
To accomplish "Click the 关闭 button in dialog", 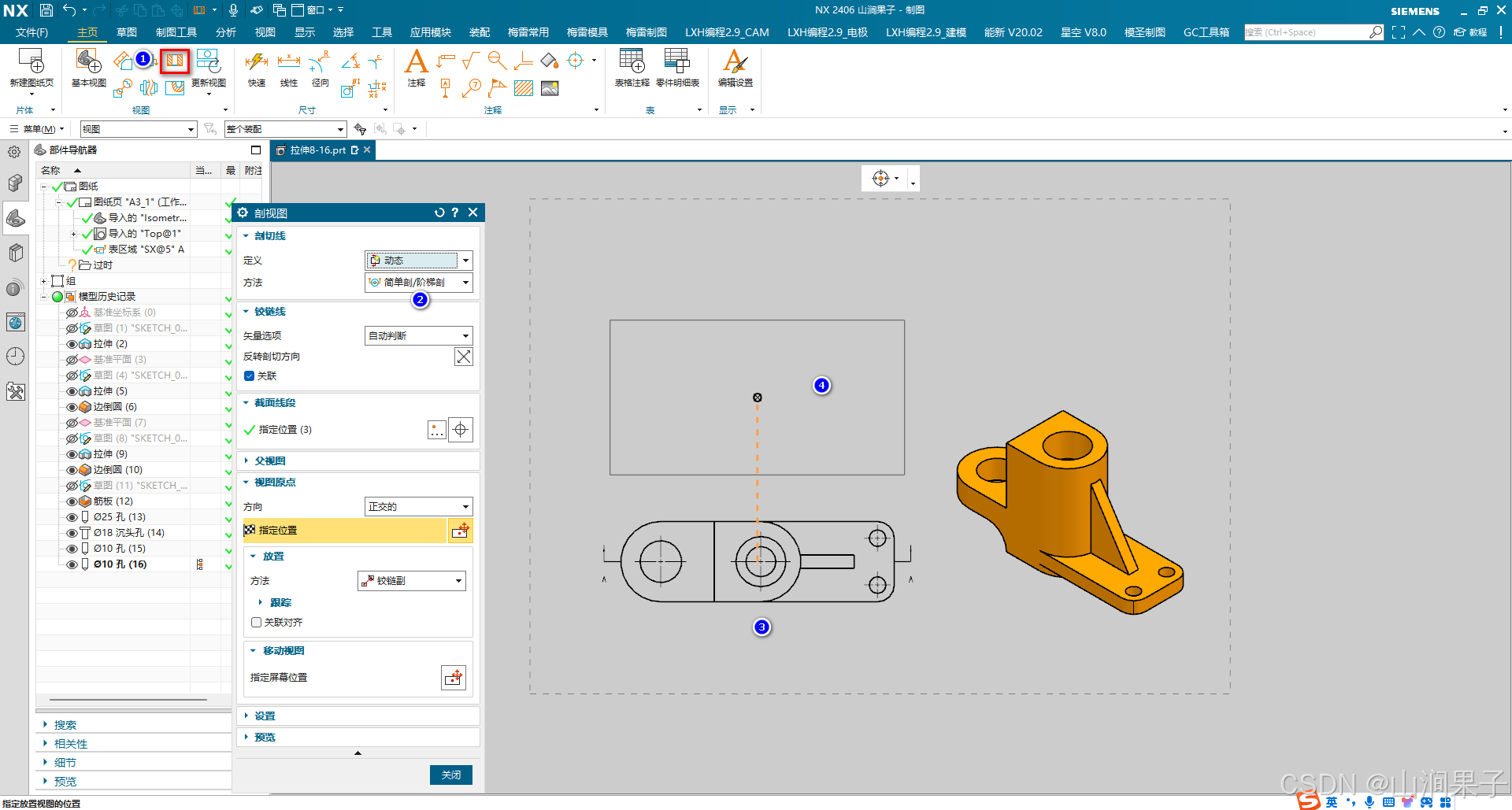I will [451, 775].
